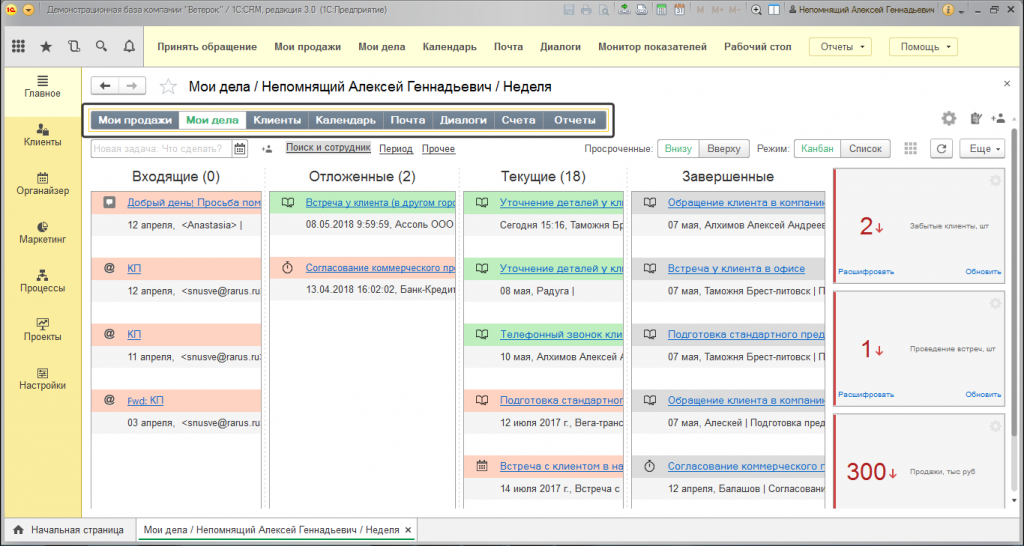Image resolution: width=1024 pixels, height=546 pixels.
Task: Open Favorites star in the top panel
Action: [x=46, y=46]
